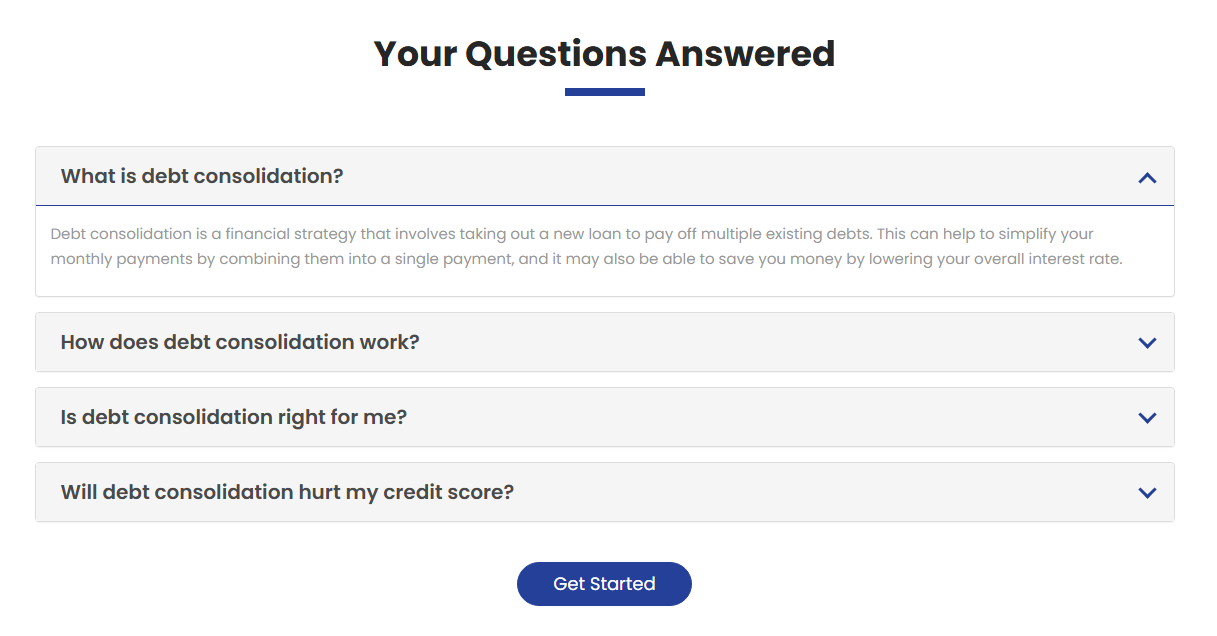Expand "Is debt consolidation right for me?" title text
The image size is (1217, 636).
(234, 417)
